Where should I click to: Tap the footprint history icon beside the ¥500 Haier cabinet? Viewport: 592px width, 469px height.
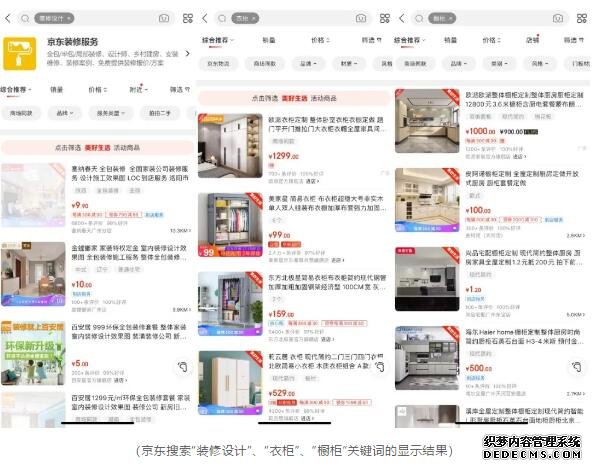click(577, 366)
